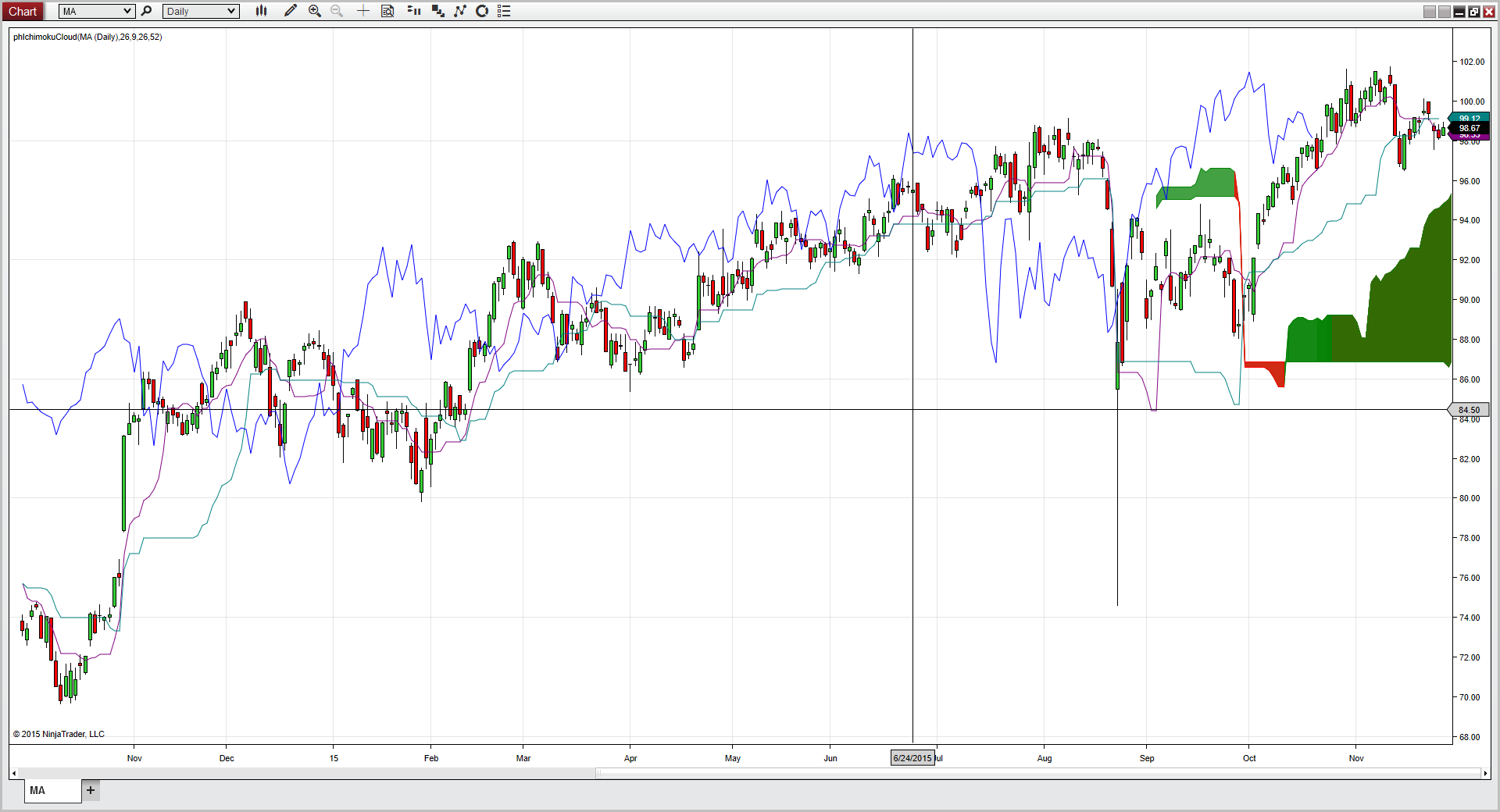This screenshot has height=812, width=1500.
Task: Click the horizontal scrollbar thumb
Action: (x=1038, y=774)
